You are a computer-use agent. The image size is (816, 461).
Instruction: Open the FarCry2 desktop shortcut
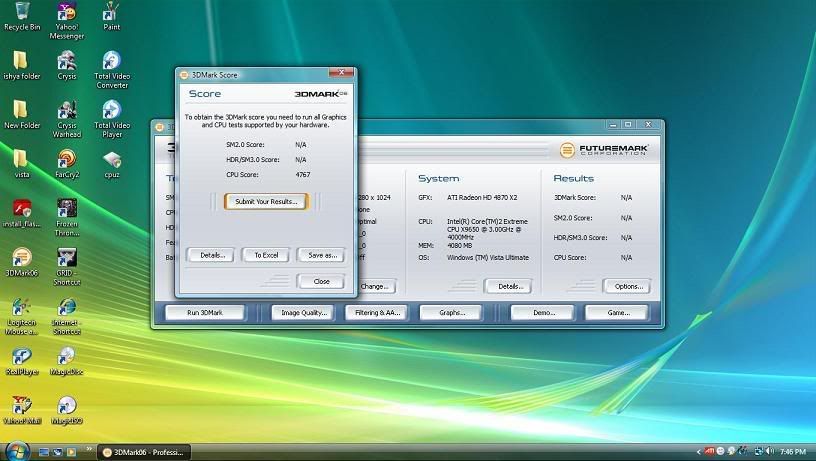(x=66, y=159)
